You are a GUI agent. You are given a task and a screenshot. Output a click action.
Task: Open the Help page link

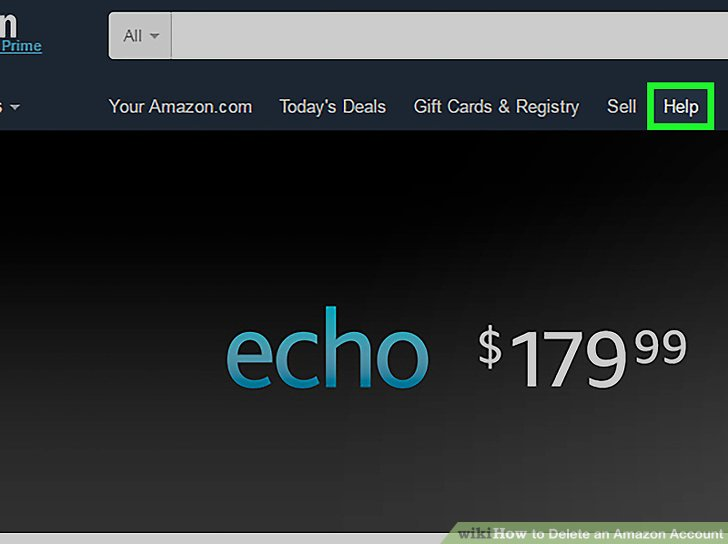click(x=680, y=107)
